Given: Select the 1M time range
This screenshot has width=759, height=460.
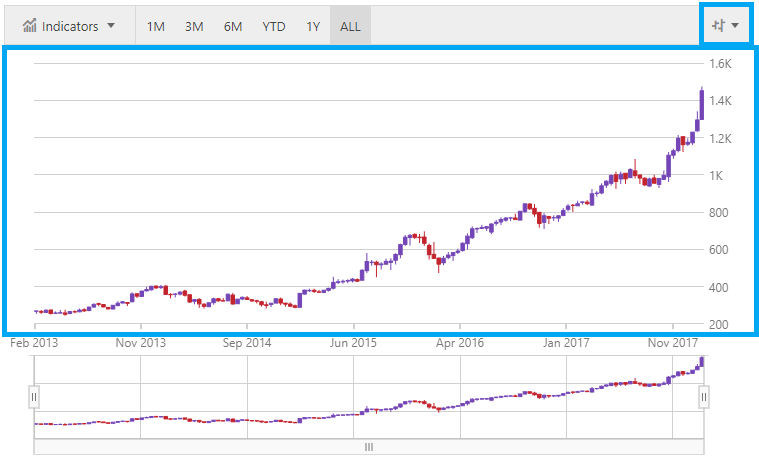Looking at the screenshot, I should pos(156,26).
